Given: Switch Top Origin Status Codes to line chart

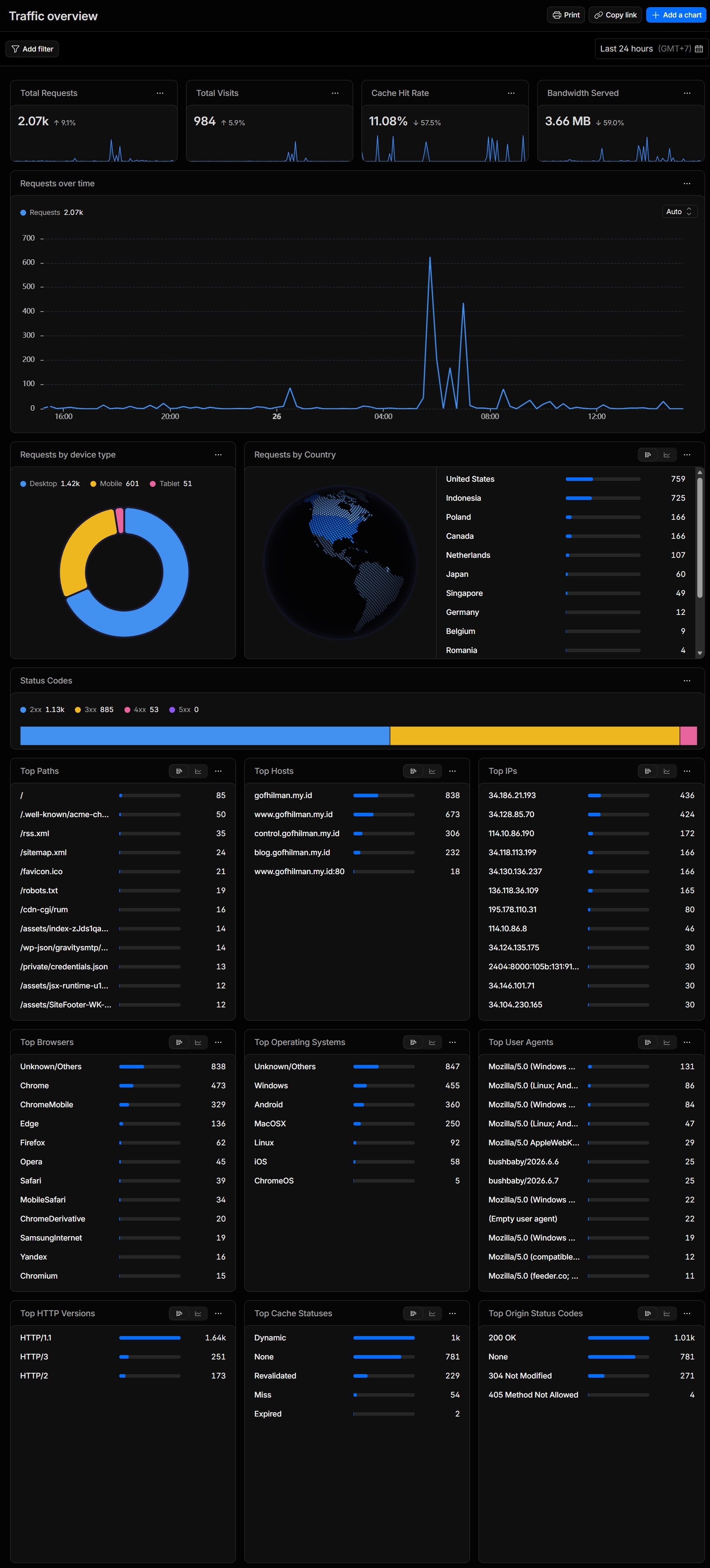Looking at the screenshot, I should [x=667, y=1313].
